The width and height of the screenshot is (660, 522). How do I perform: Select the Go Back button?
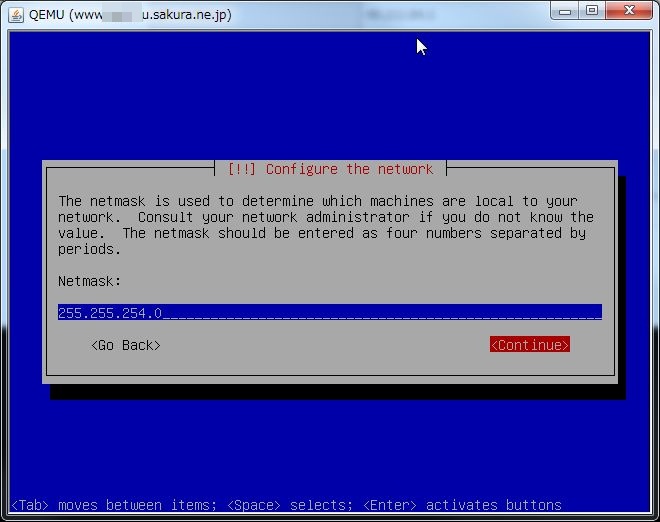[126, 345]
